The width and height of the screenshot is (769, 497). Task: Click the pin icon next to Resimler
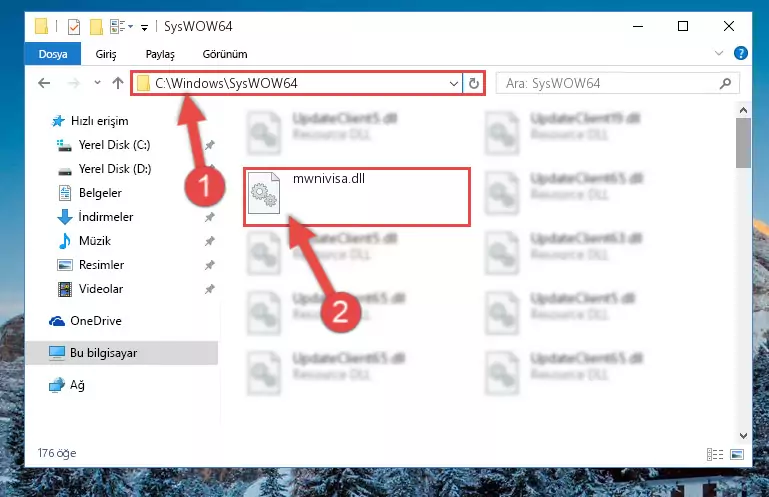point(209,265)
